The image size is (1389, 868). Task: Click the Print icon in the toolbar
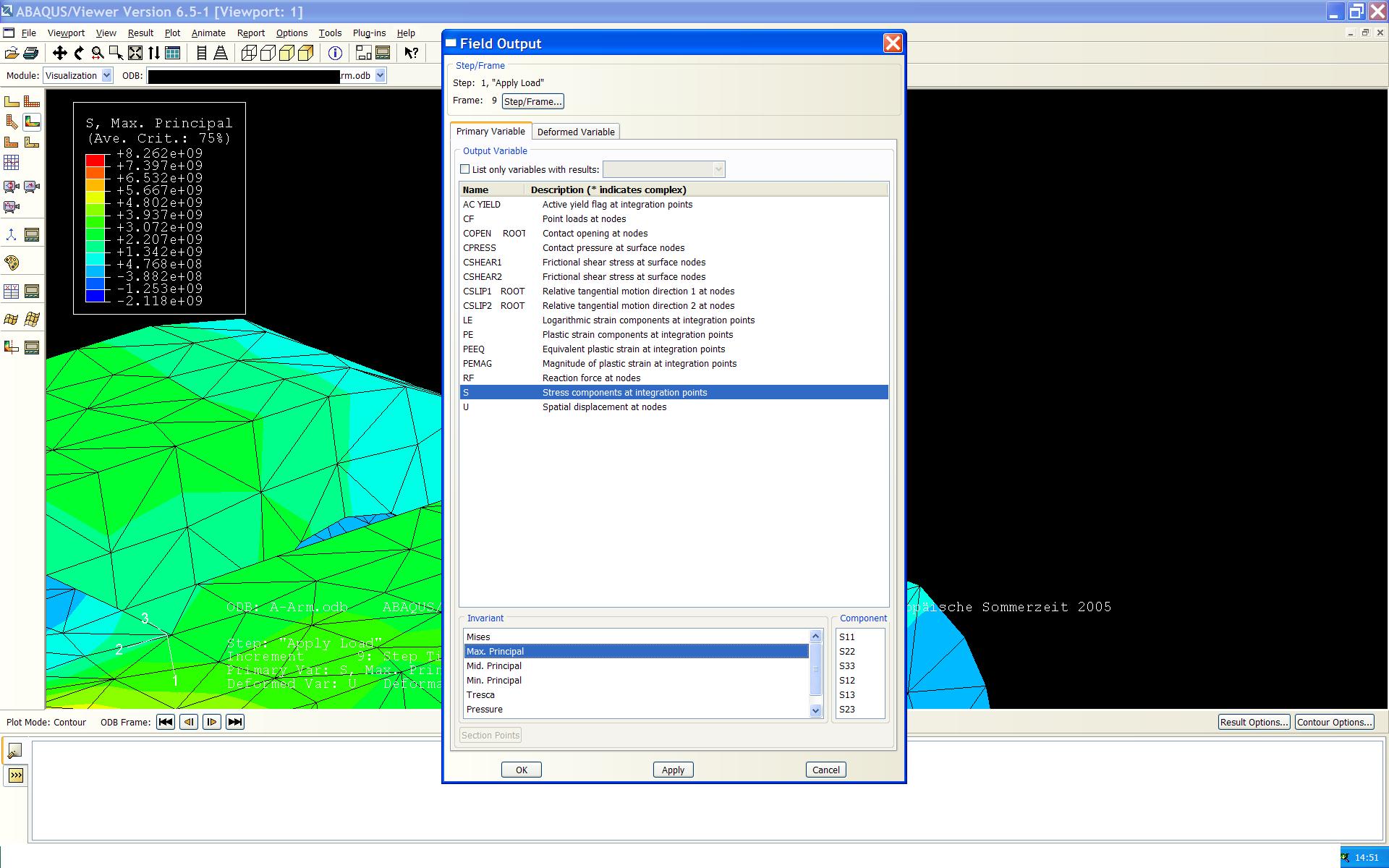[x=30, y=53]
